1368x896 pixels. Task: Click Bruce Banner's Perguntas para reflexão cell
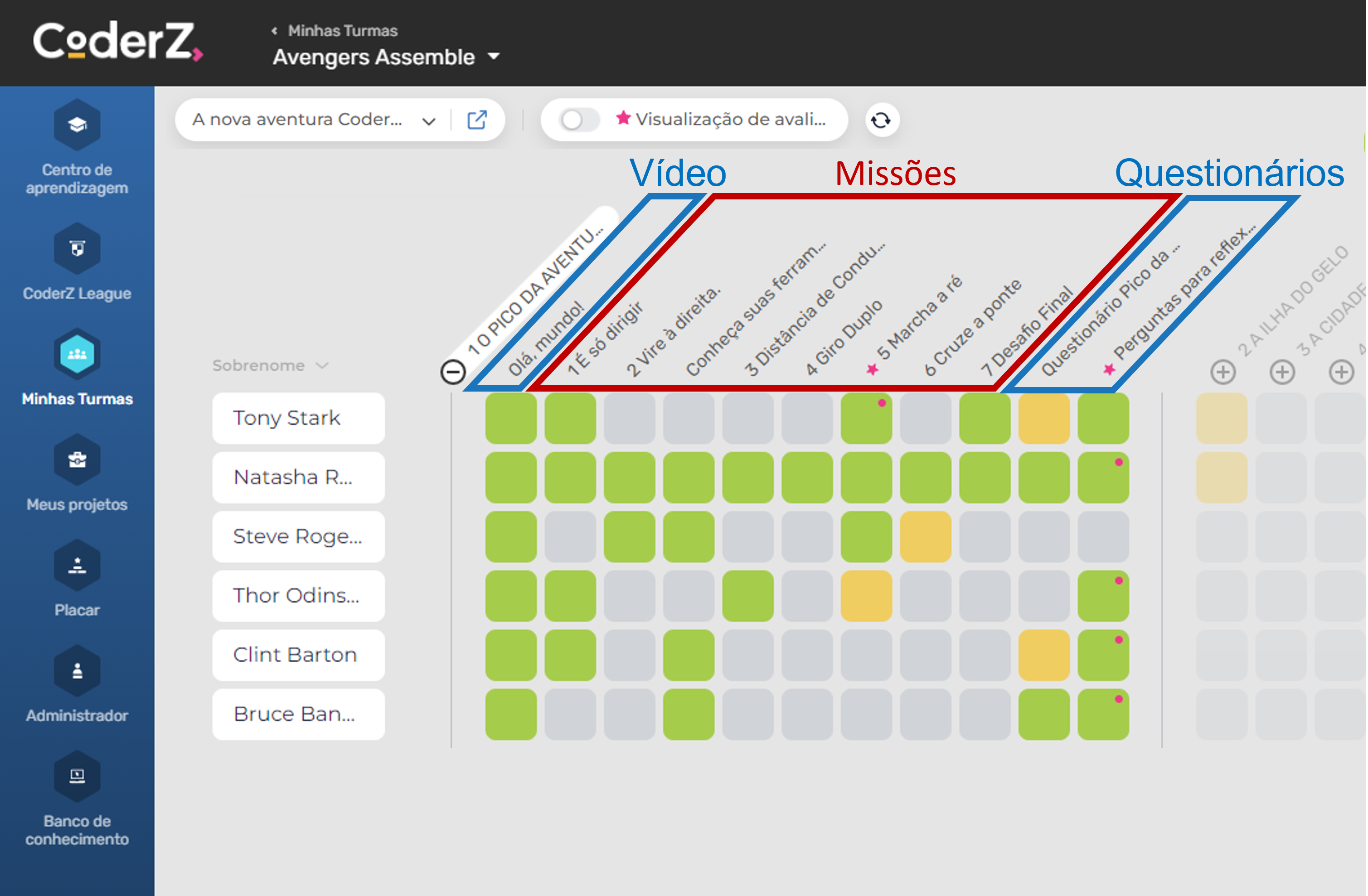[x=1103, y=714]
